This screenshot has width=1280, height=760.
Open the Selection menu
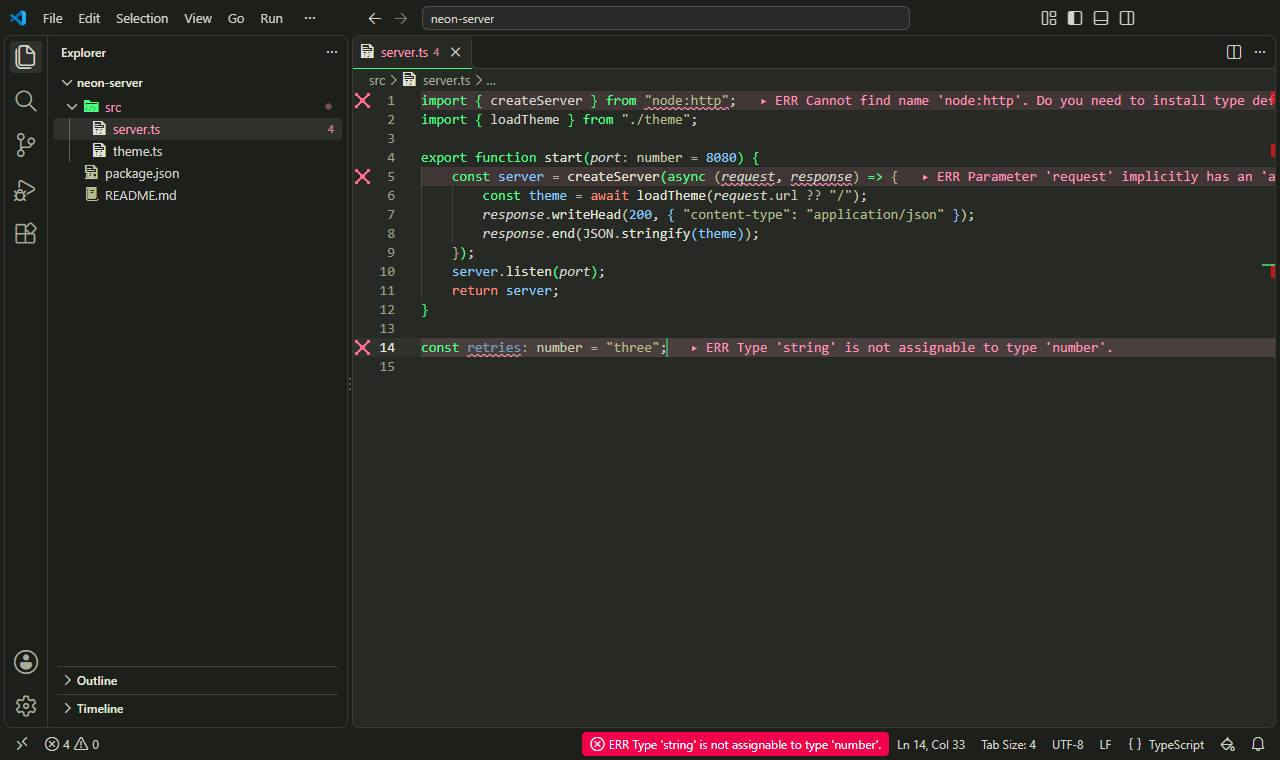point(142,18)
